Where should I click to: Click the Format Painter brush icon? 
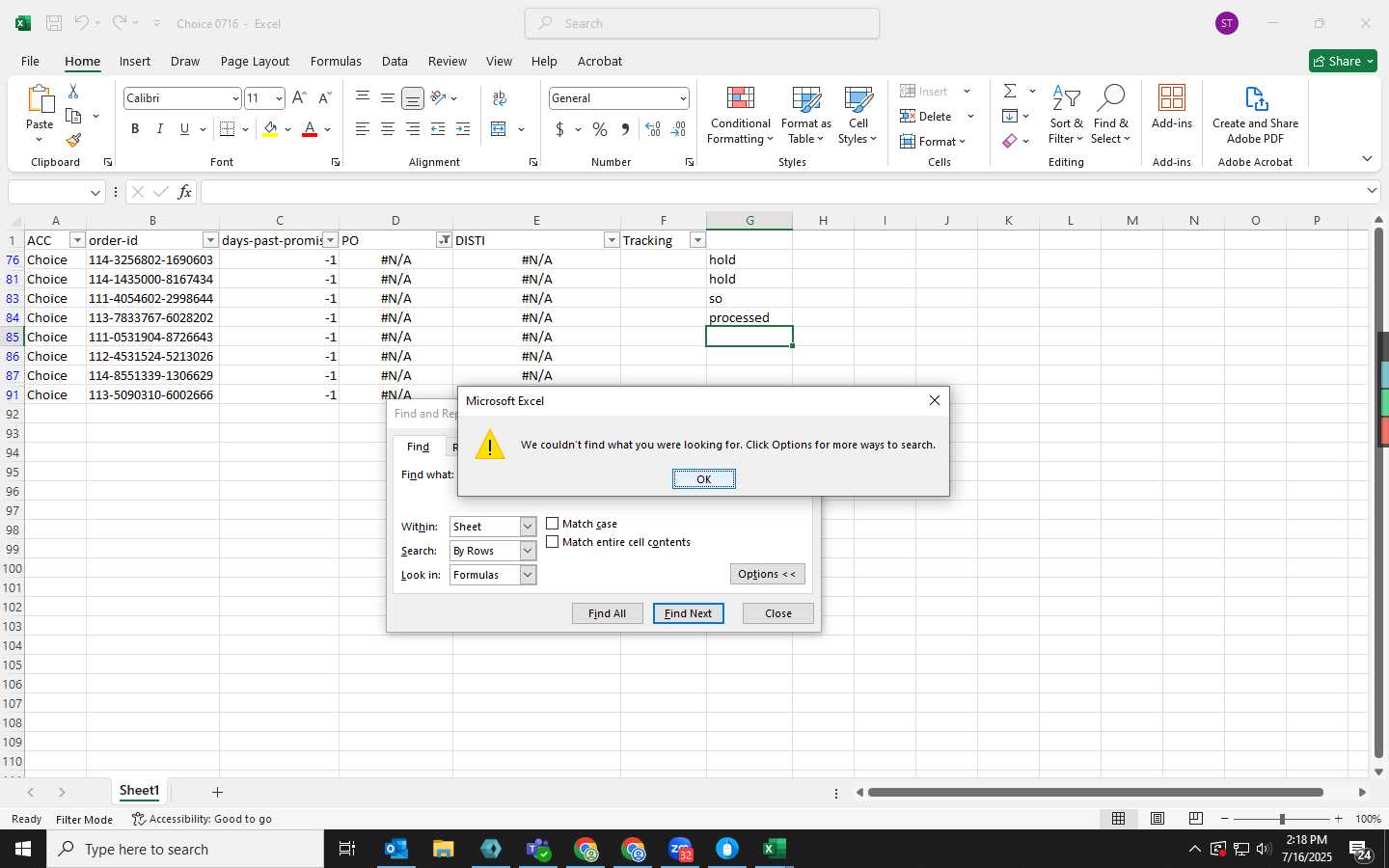(73, 140)
